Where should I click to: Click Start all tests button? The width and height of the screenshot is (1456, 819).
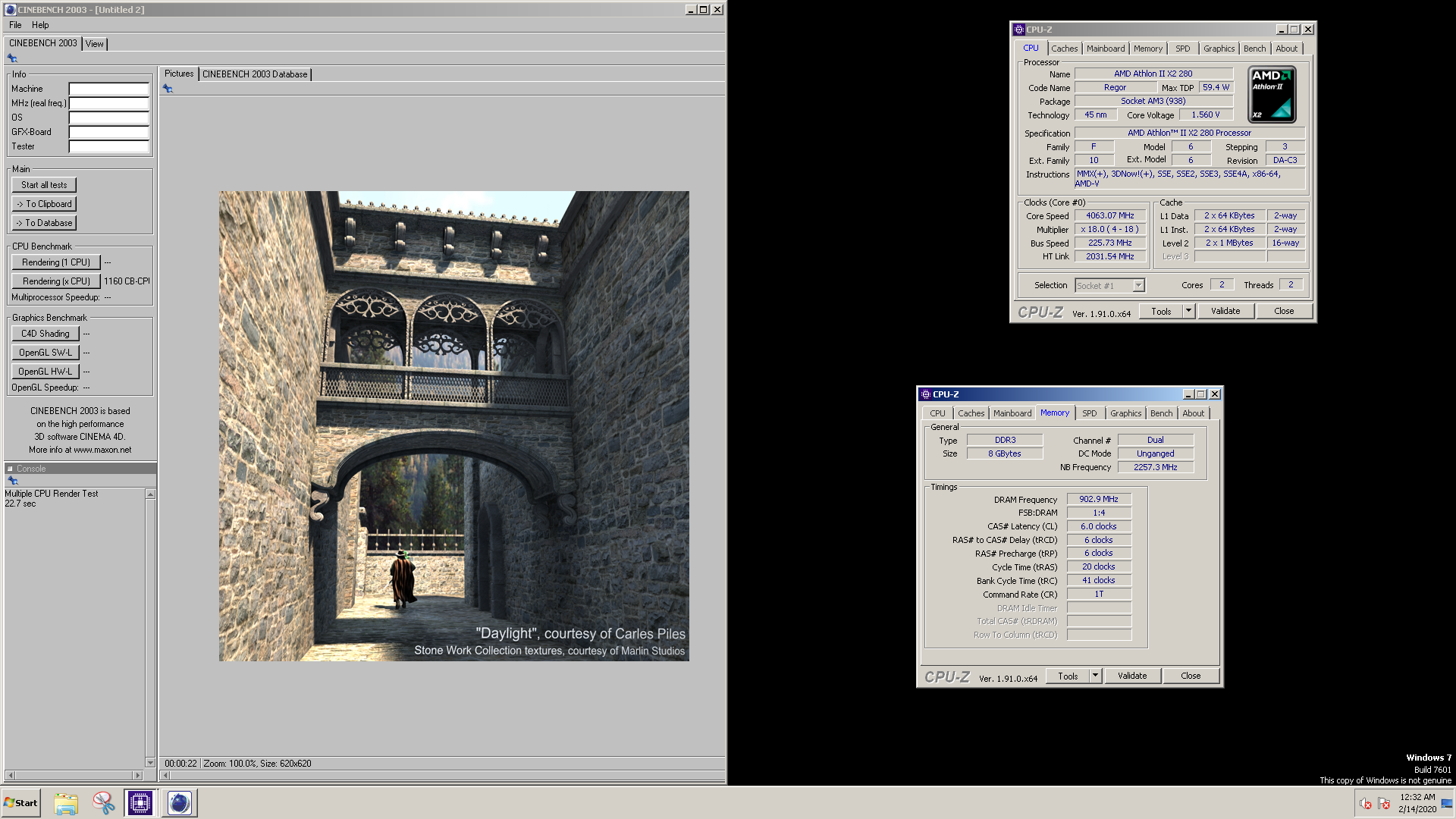[x=44, y=185]
